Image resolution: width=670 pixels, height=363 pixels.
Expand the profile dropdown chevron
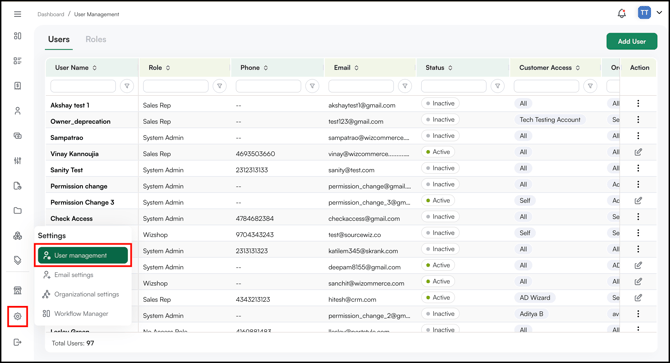click(659, 13)
